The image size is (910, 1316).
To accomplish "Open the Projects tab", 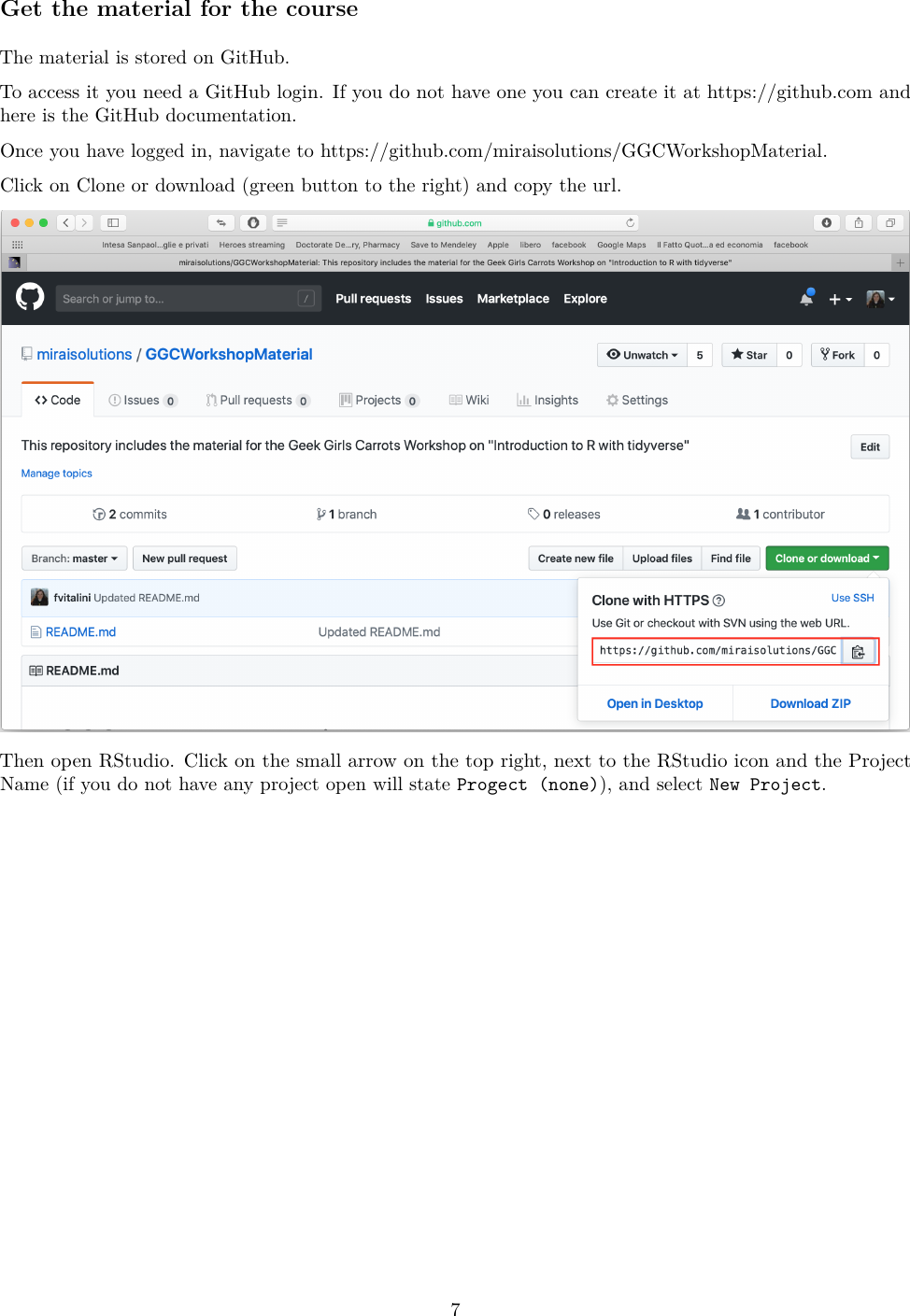I will point(378,400).
